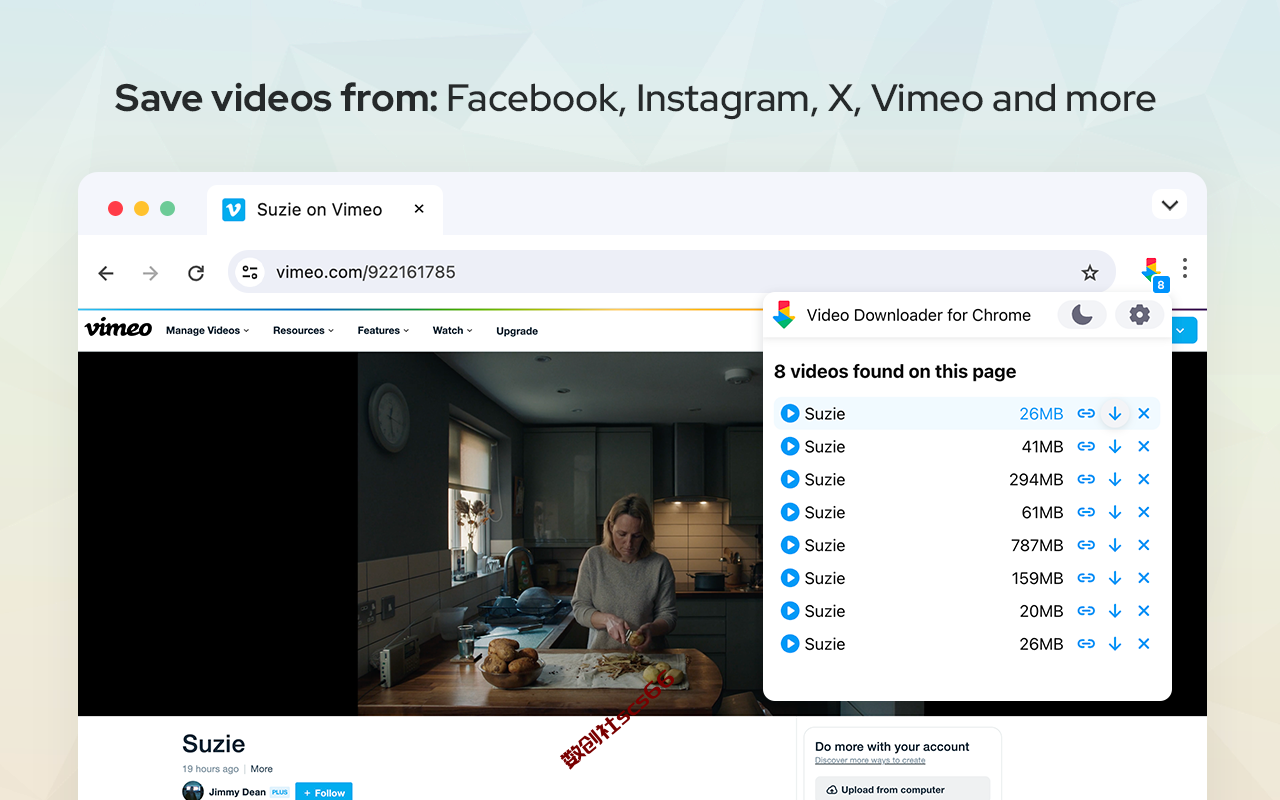This screenshot has height=800, width=1280.
Task: Bookmark this page with the star icon
Action: (1090, 273)
